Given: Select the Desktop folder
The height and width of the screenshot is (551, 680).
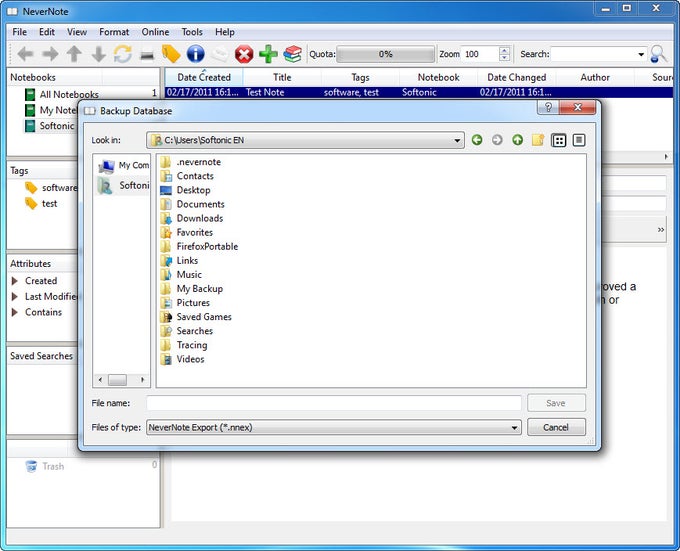Looking at the screenshot, I should click(x=185, y=190).
